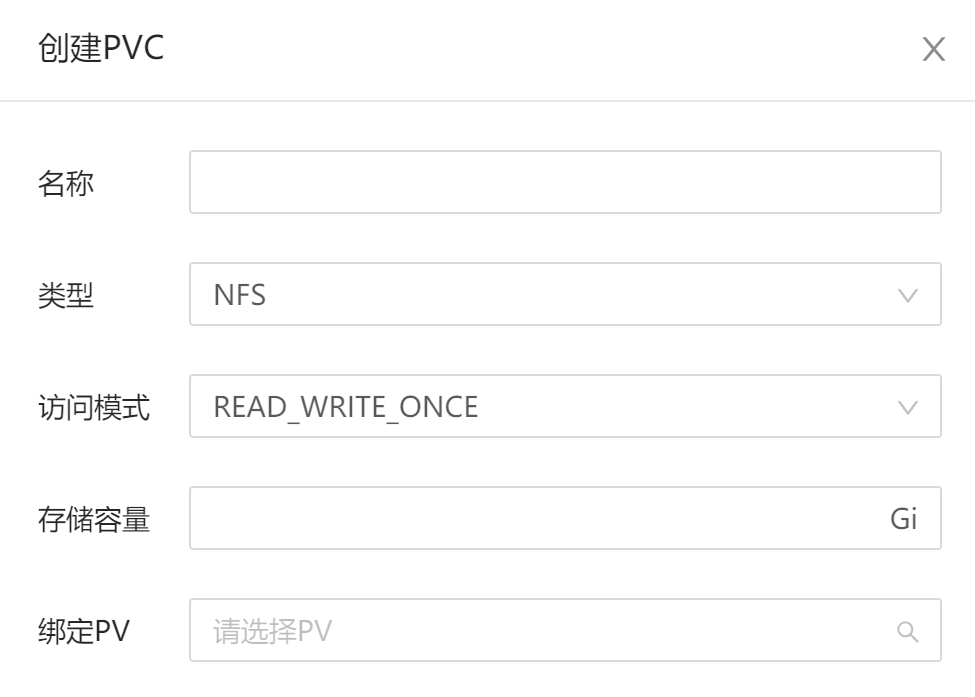
Task: Click the 类型 field label
Action: click(x=66, y=295)
